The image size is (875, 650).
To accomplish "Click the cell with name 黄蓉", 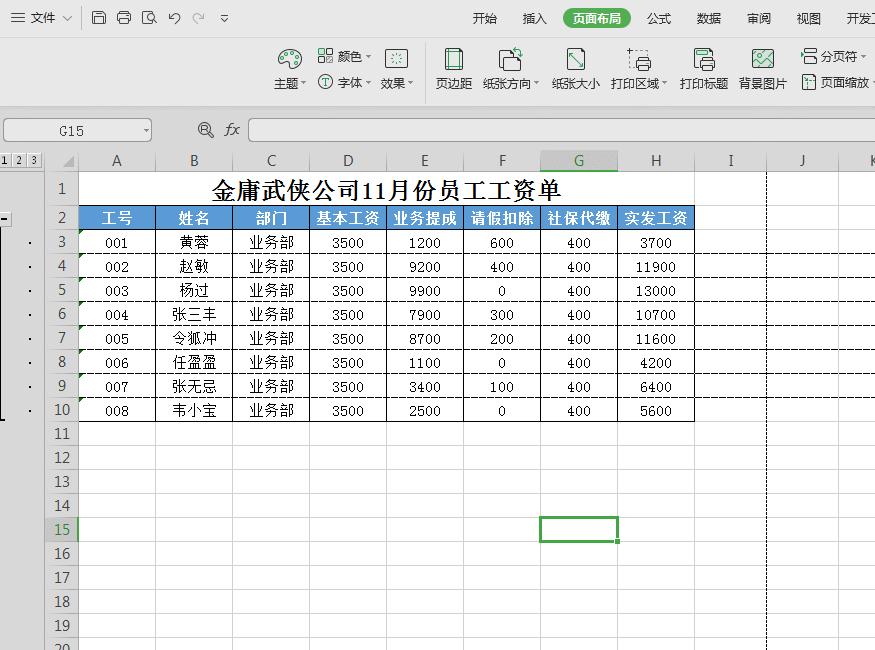I will pyautogui.click(x=194, y=242).
